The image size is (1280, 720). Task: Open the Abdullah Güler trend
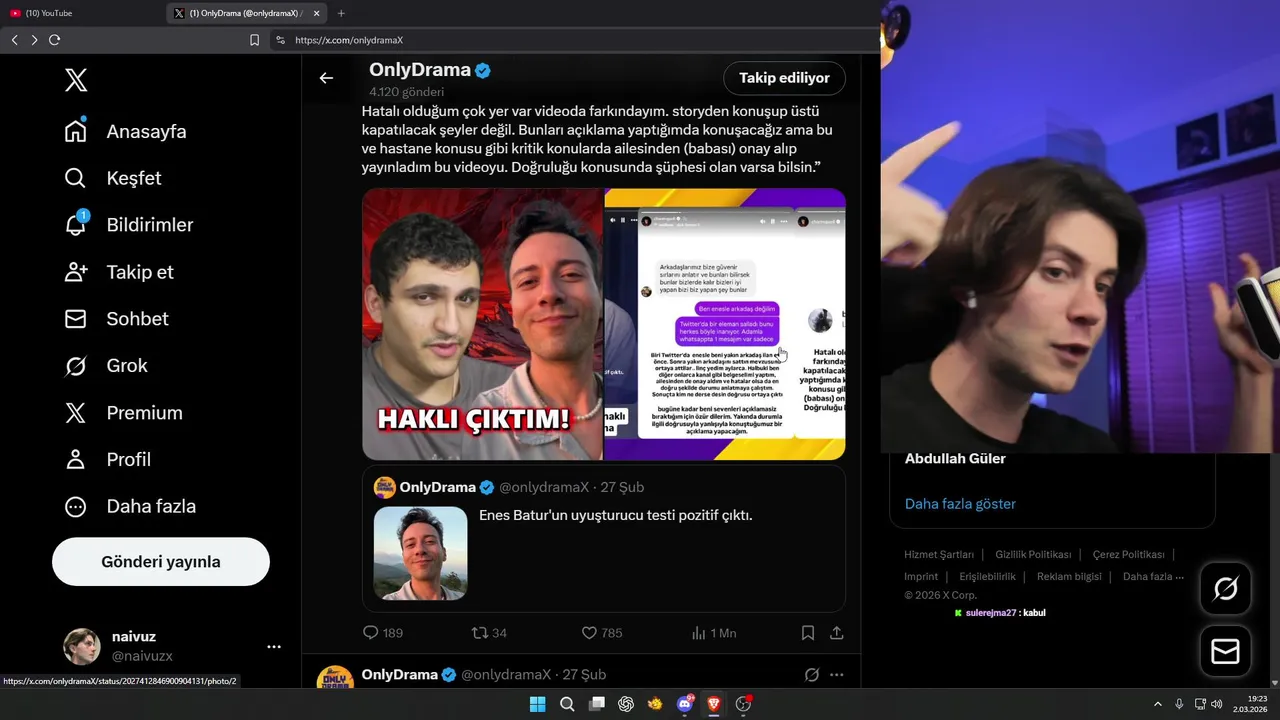(x=955, y=459)
